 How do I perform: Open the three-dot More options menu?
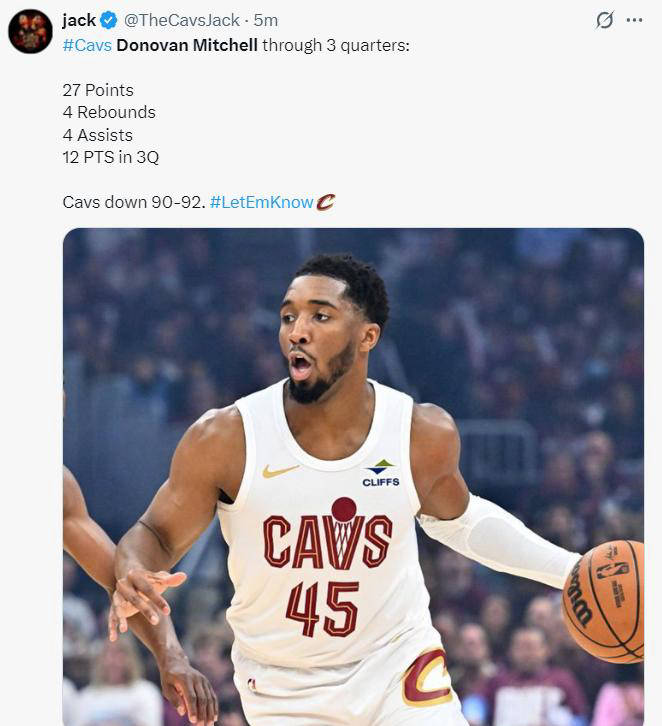(x=634, y=20)
